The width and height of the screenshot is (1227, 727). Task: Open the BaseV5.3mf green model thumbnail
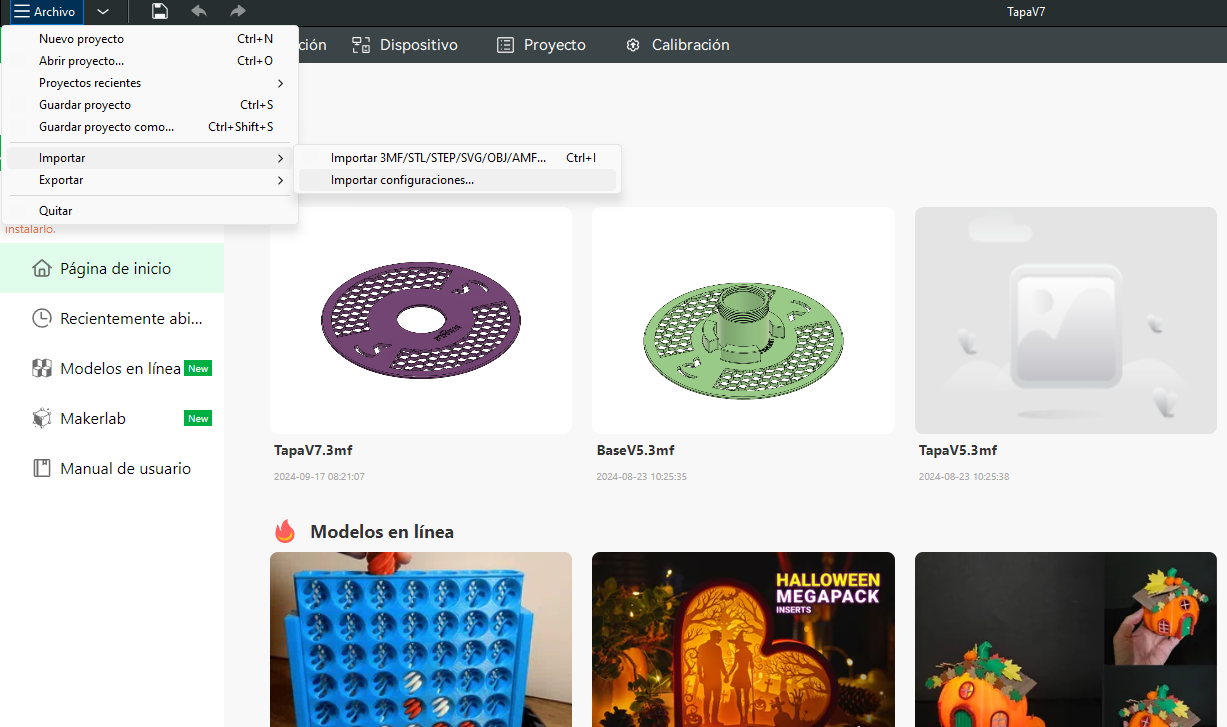tap(743, 320)
